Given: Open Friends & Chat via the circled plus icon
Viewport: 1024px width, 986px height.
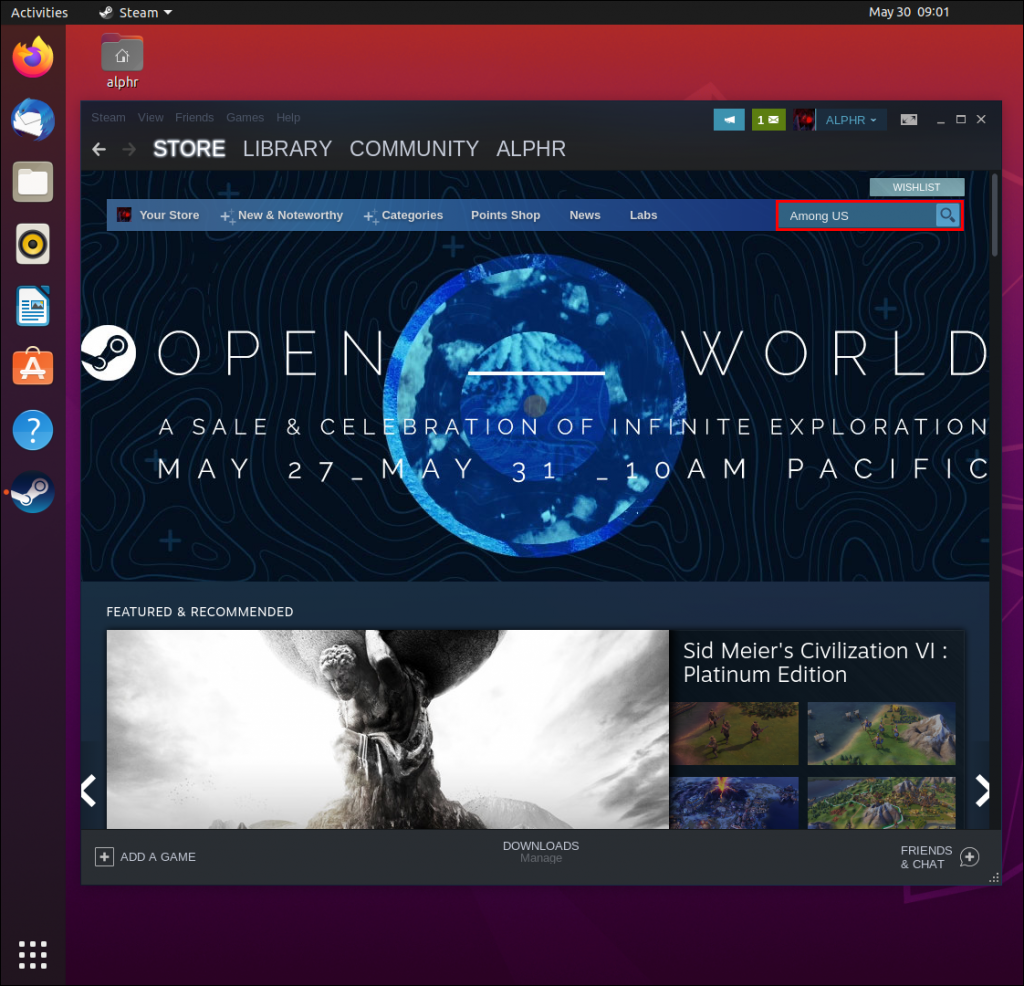Looking at the screenshot, I should click(968, 857).
